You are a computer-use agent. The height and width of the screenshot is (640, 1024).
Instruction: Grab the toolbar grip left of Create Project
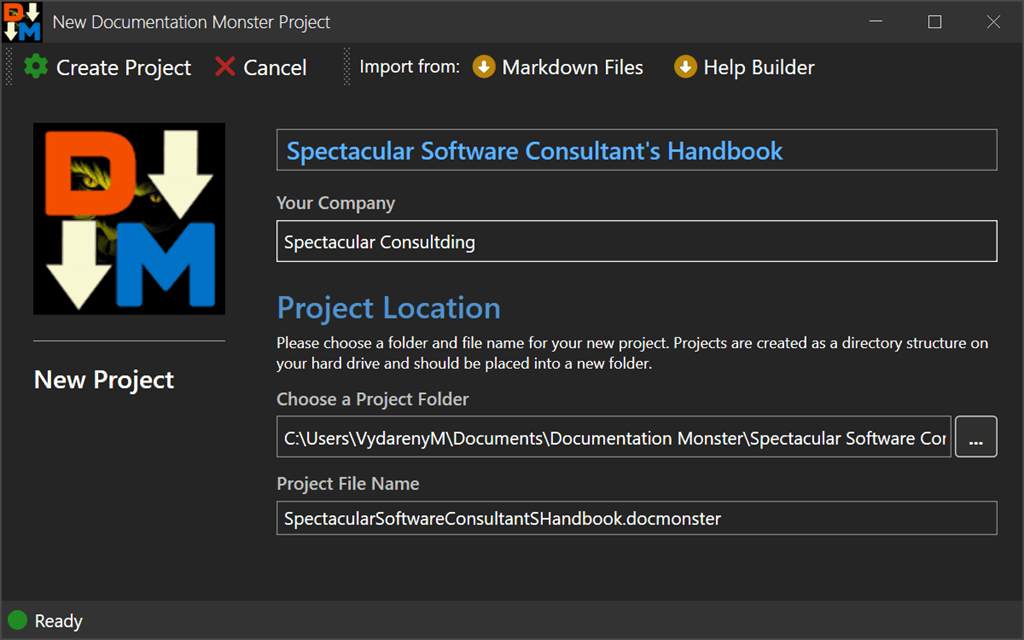click(11, 67)
